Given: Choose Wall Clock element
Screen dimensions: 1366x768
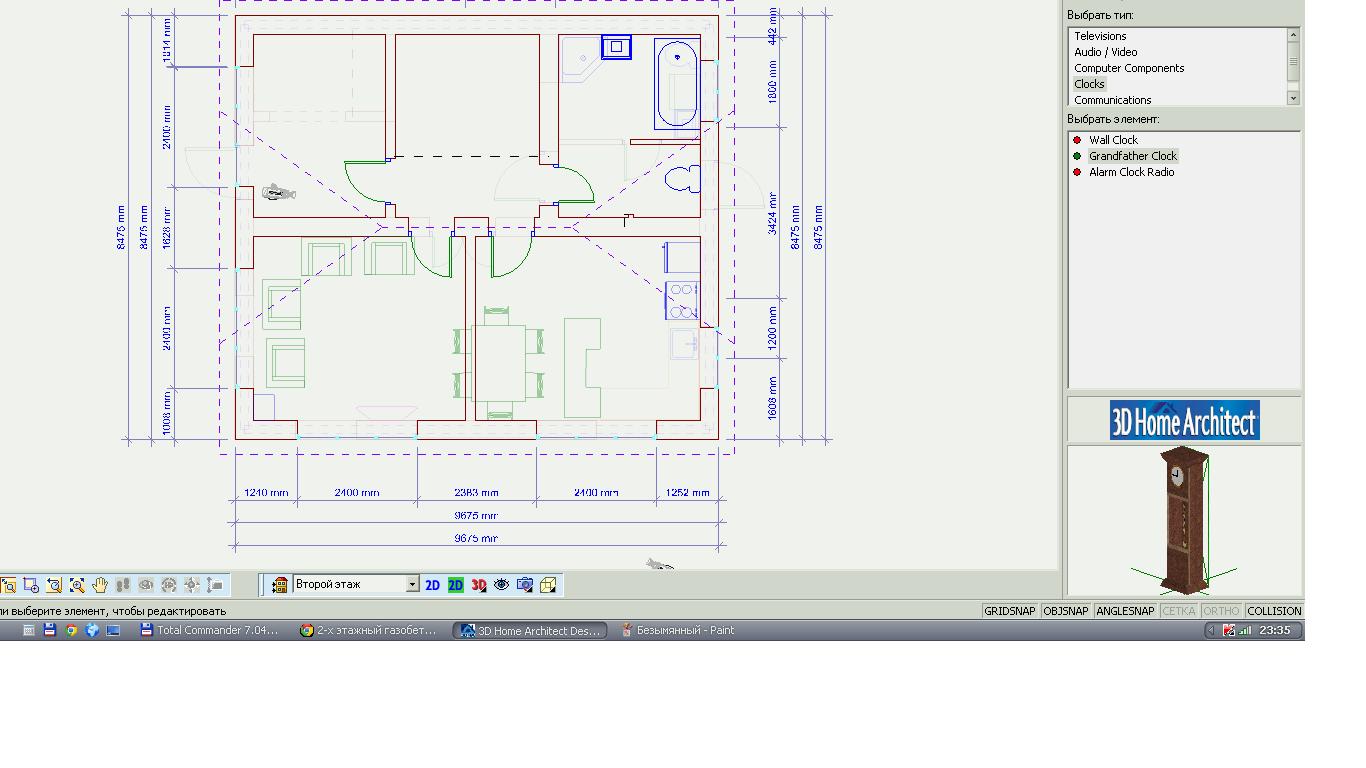Looking at the screenshot, I should click(1113, 140).
